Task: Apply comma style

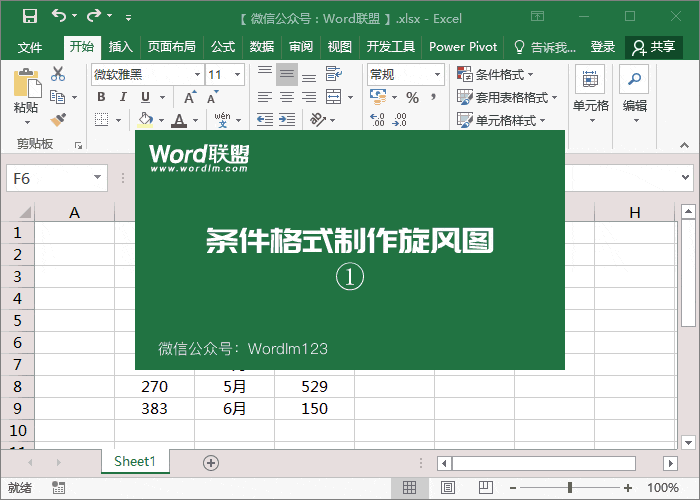Action: (433, 97)
